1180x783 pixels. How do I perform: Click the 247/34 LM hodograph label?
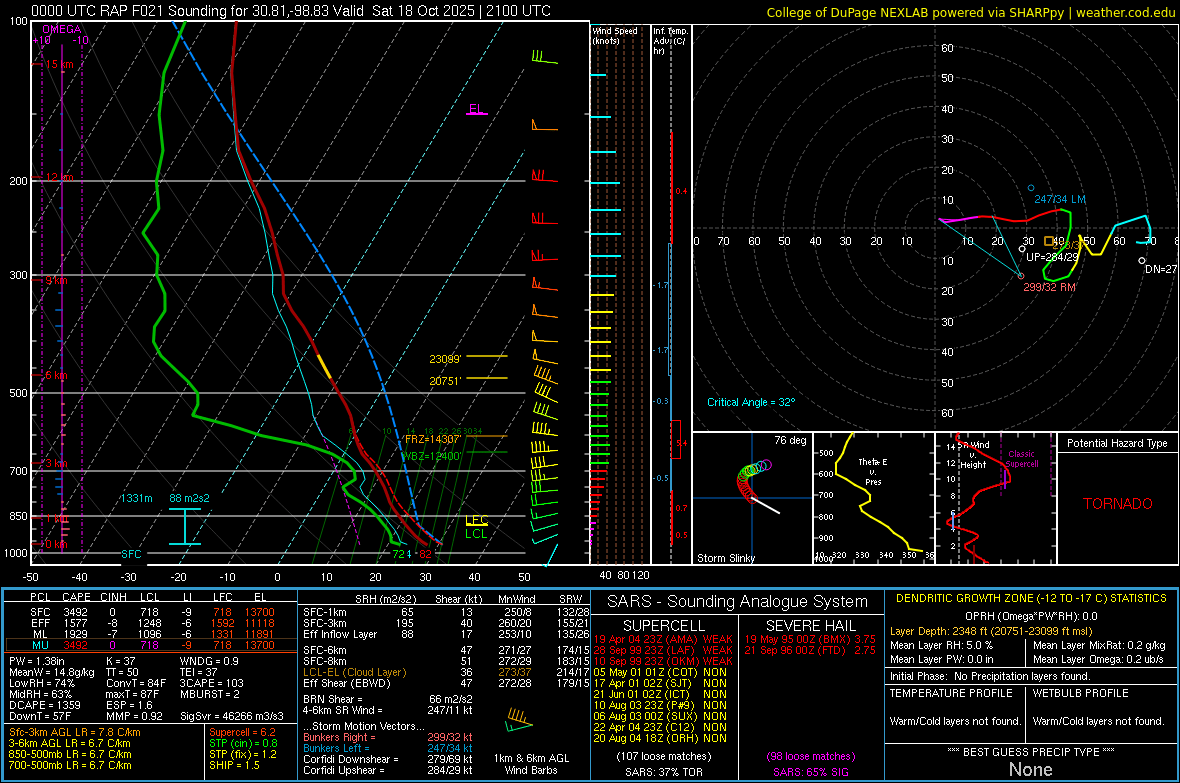coord(1060,200)
